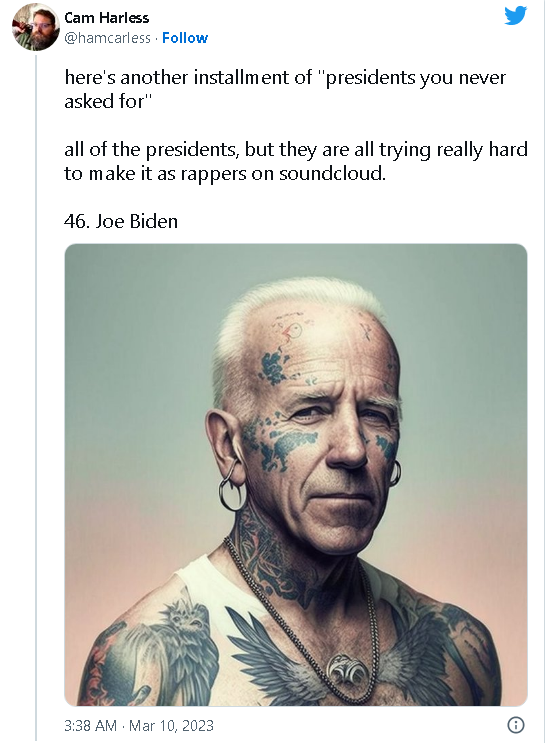
Task: Click the "46. Joe Biden" caption line
Action: 121,221
